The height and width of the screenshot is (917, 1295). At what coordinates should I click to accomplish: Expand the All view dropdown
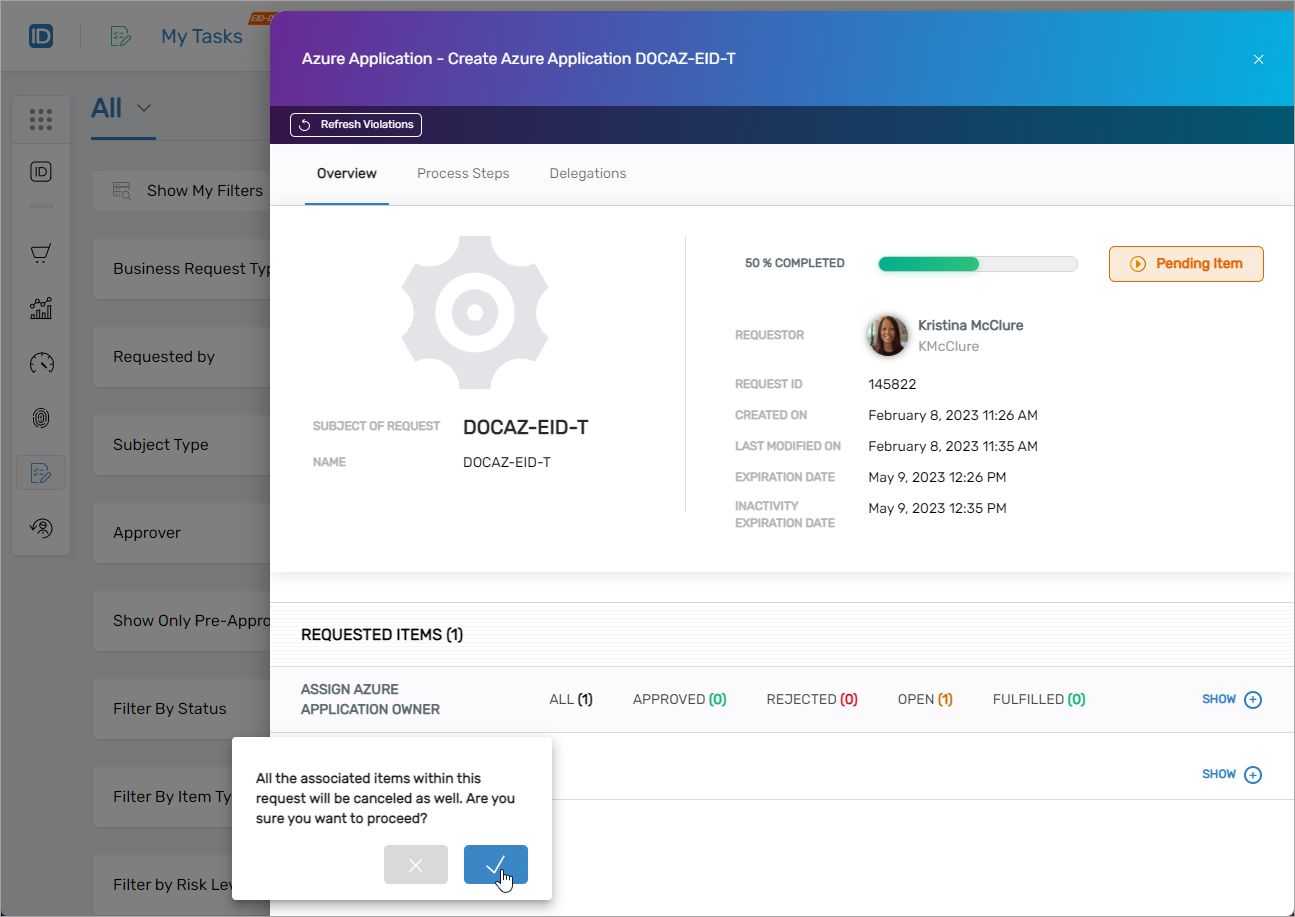(121, 108)
